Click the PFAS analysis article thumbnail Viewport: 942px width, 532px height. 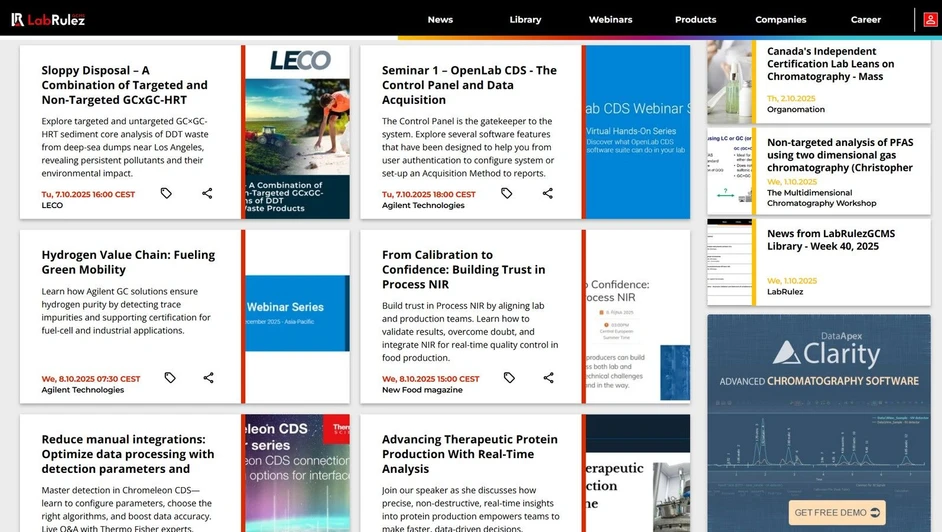tap(729, 171)
